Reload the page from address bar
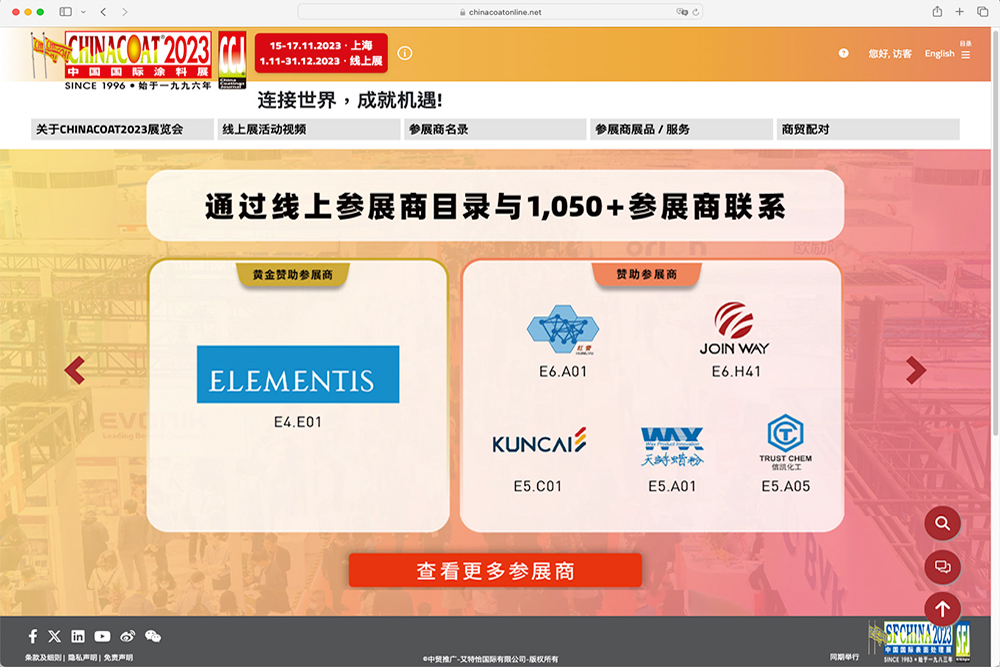This screenshot has height=667, width=1000. pos(696,11)
